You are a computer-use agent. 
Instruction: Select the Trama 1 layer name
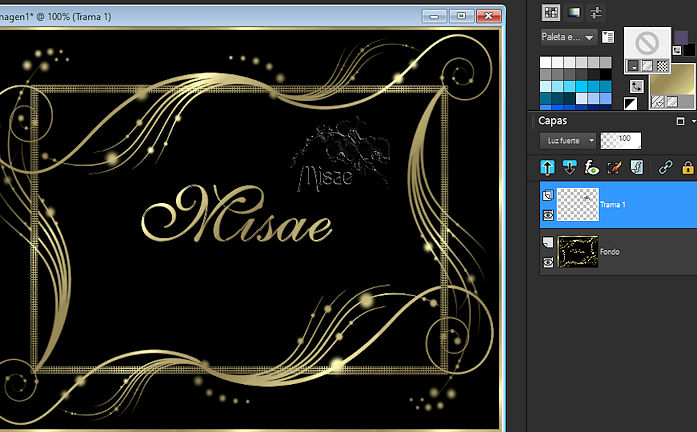click(x=613, y=205)
